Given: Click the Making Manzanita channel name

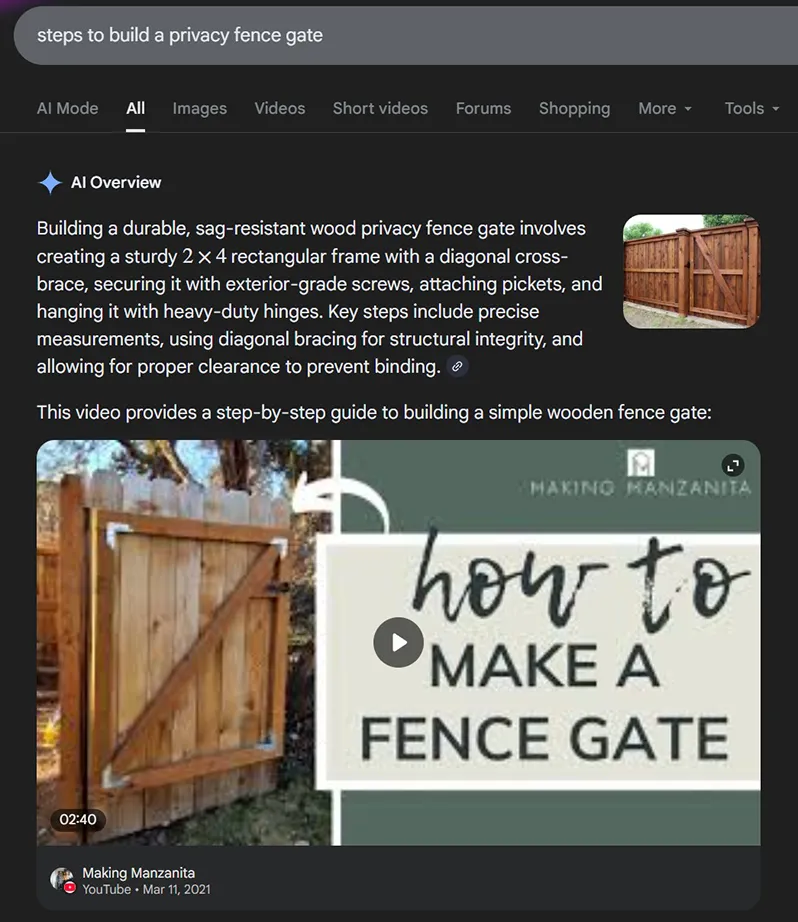Looking at the screenshot, I should [138, 873].
